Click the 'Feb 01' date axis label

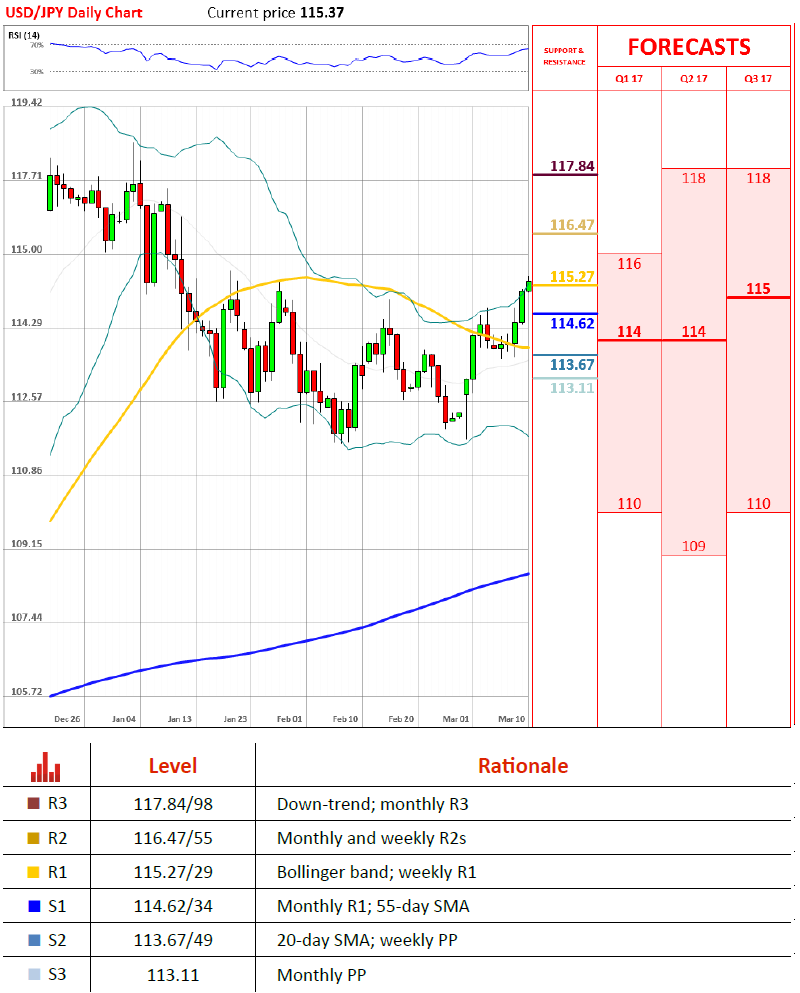point(289,719)
